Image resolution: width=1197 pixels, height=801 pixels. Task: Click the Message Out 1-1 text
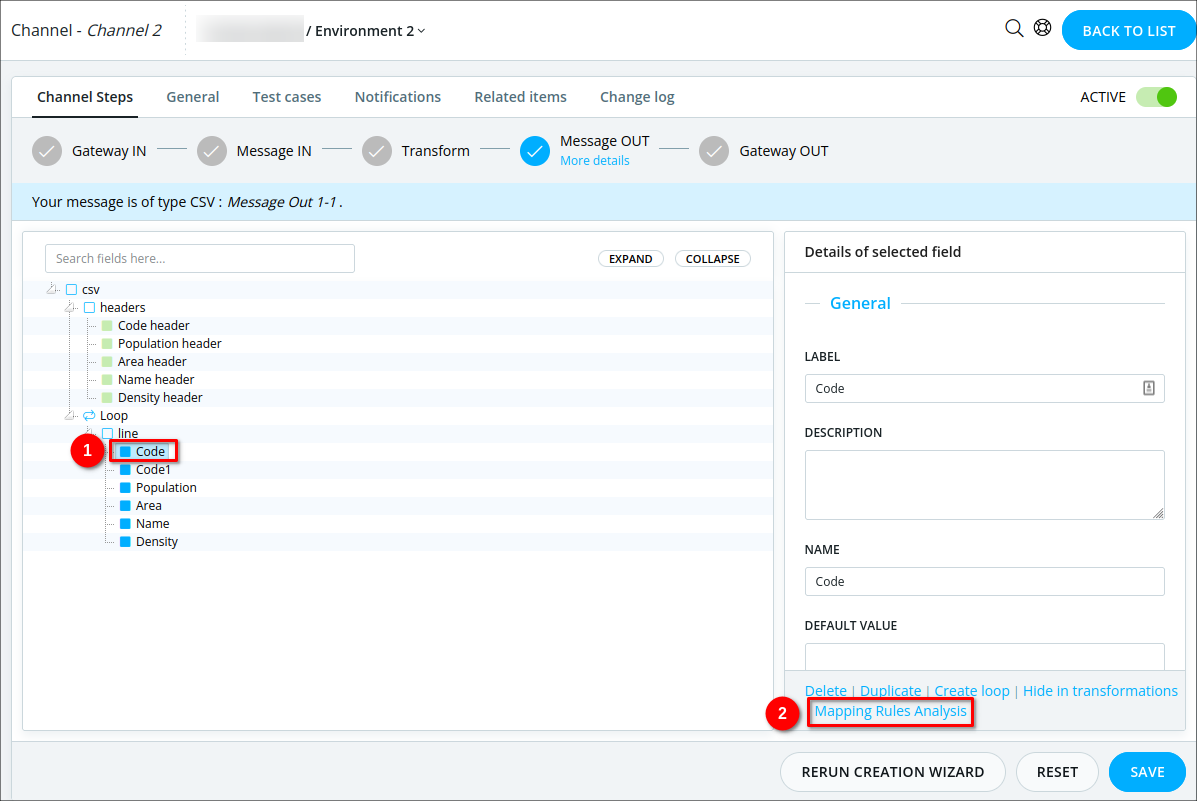coord(282,202)
